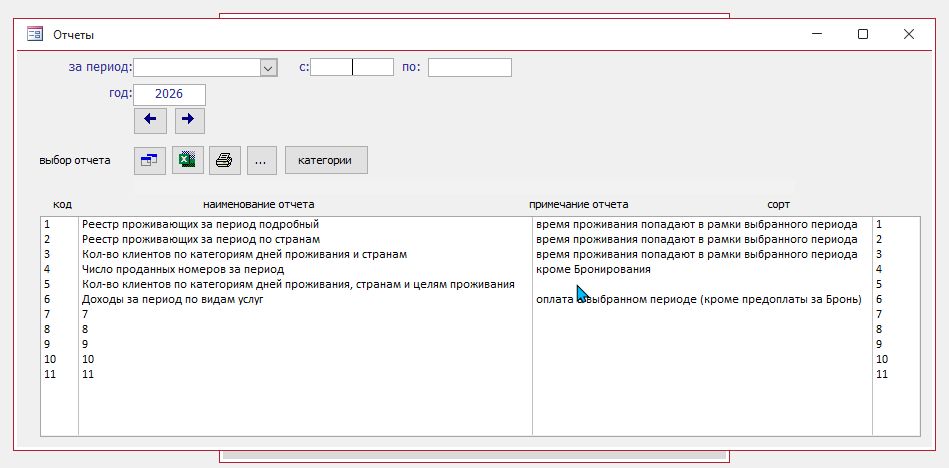Select 'Доходы за период по видам услуг'

coord(172,300)
